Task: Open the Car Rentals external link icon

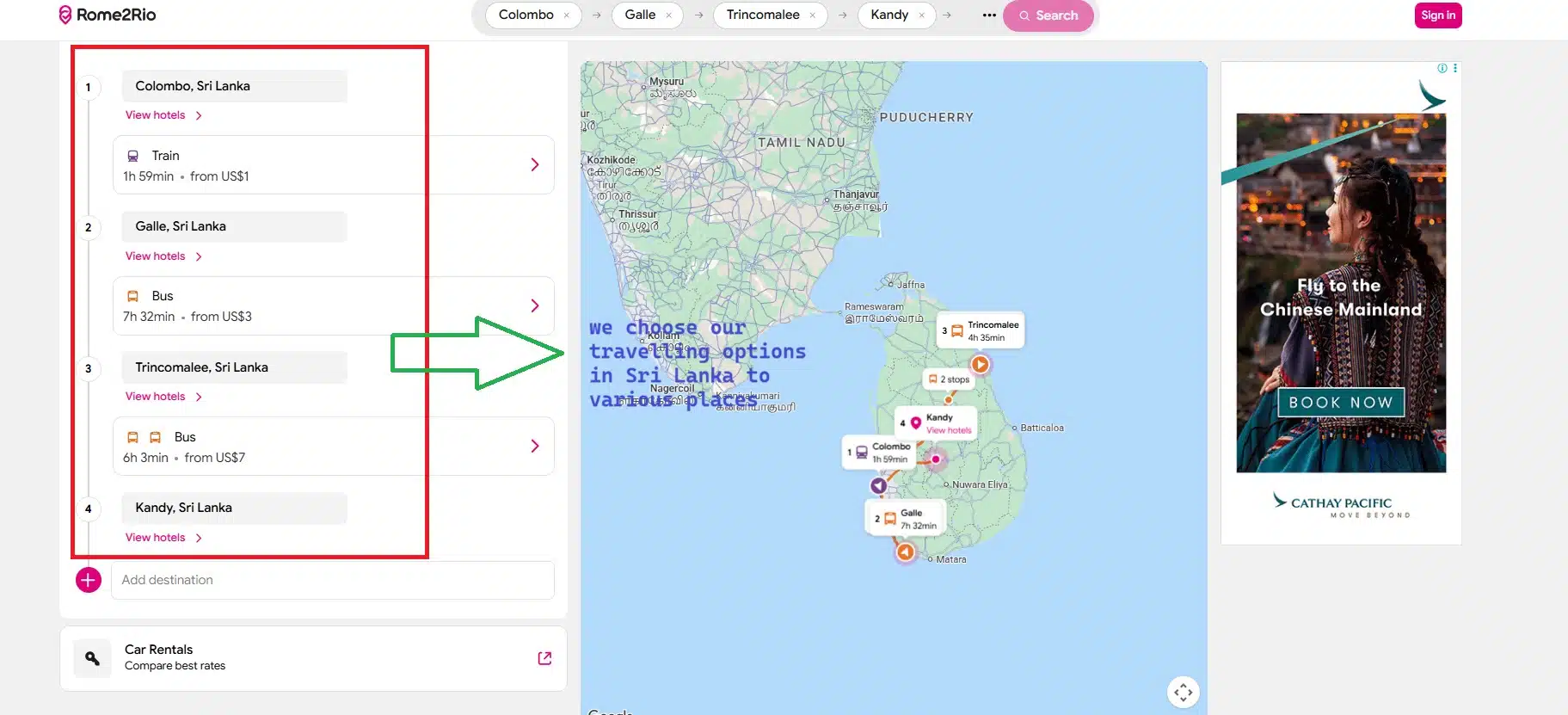Action: click(544, 658)
